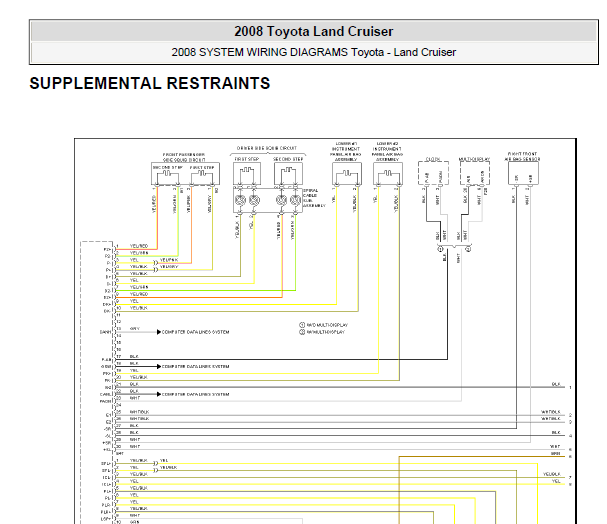
Task: Click the 'YEL/RED' label at pin 1
Action: pyautogui.click(x=139, y=246)
